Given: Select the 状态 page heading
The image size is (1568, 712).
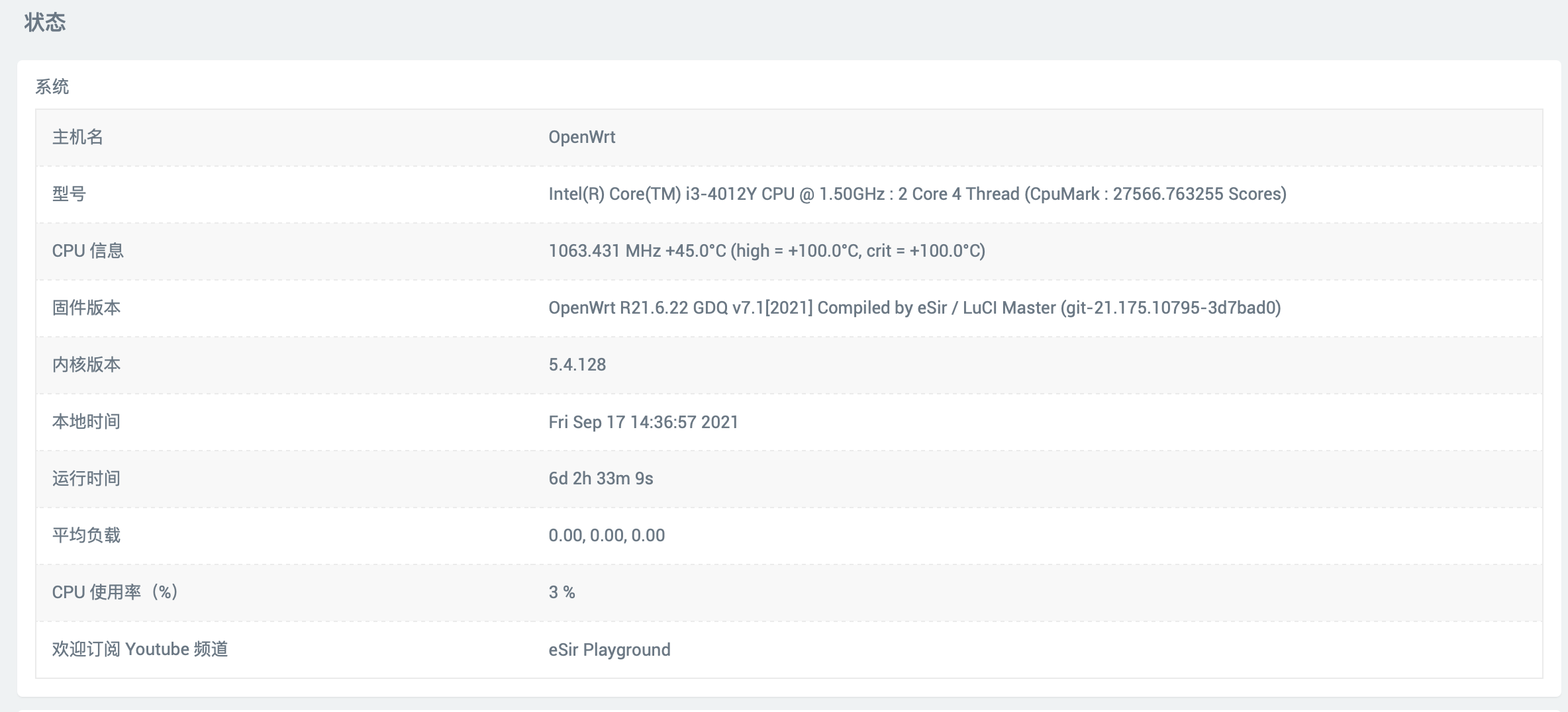Looking at the screenshot, I should tap(45, 22).
